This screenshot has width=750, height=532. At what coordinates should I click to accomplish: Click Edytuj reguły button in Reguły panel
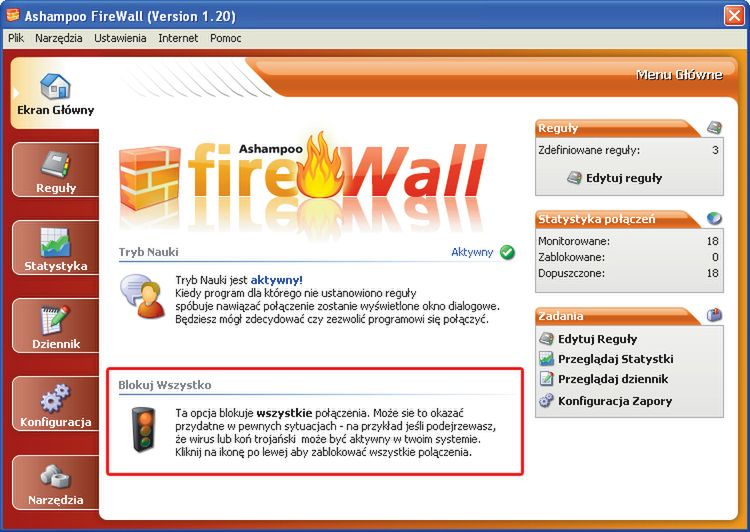tap(615, 178)
